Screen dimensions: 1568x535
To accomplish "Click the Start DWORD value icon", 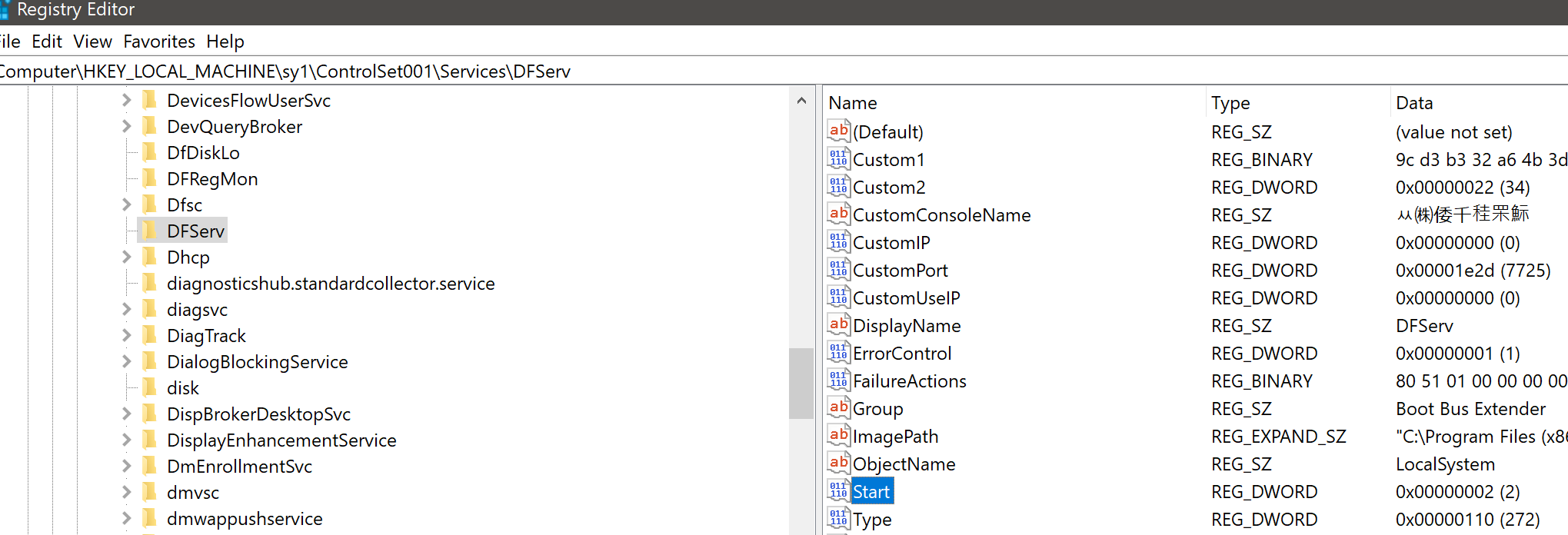I will click(x=838, y=490).
